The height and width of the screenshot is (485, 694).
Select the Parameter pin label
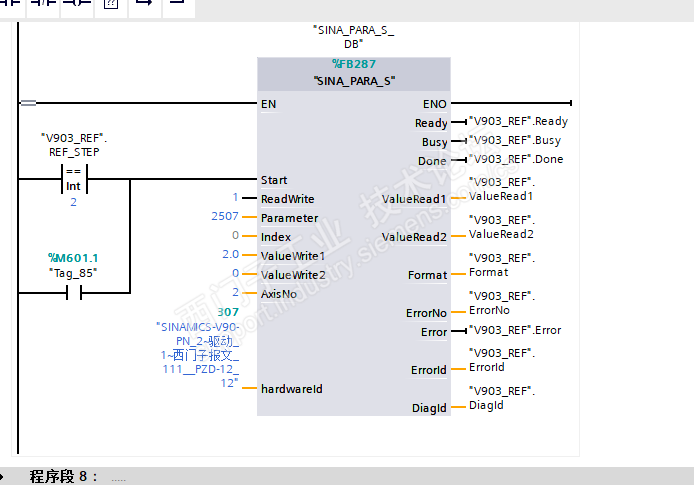[x=289, y=218]
